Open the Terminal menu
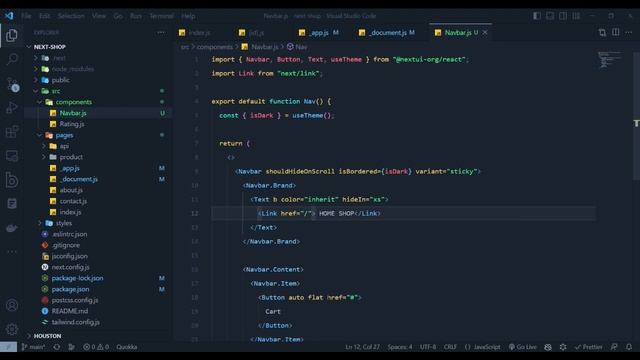This screenshot has width=640, height=360. coord(162,16)
